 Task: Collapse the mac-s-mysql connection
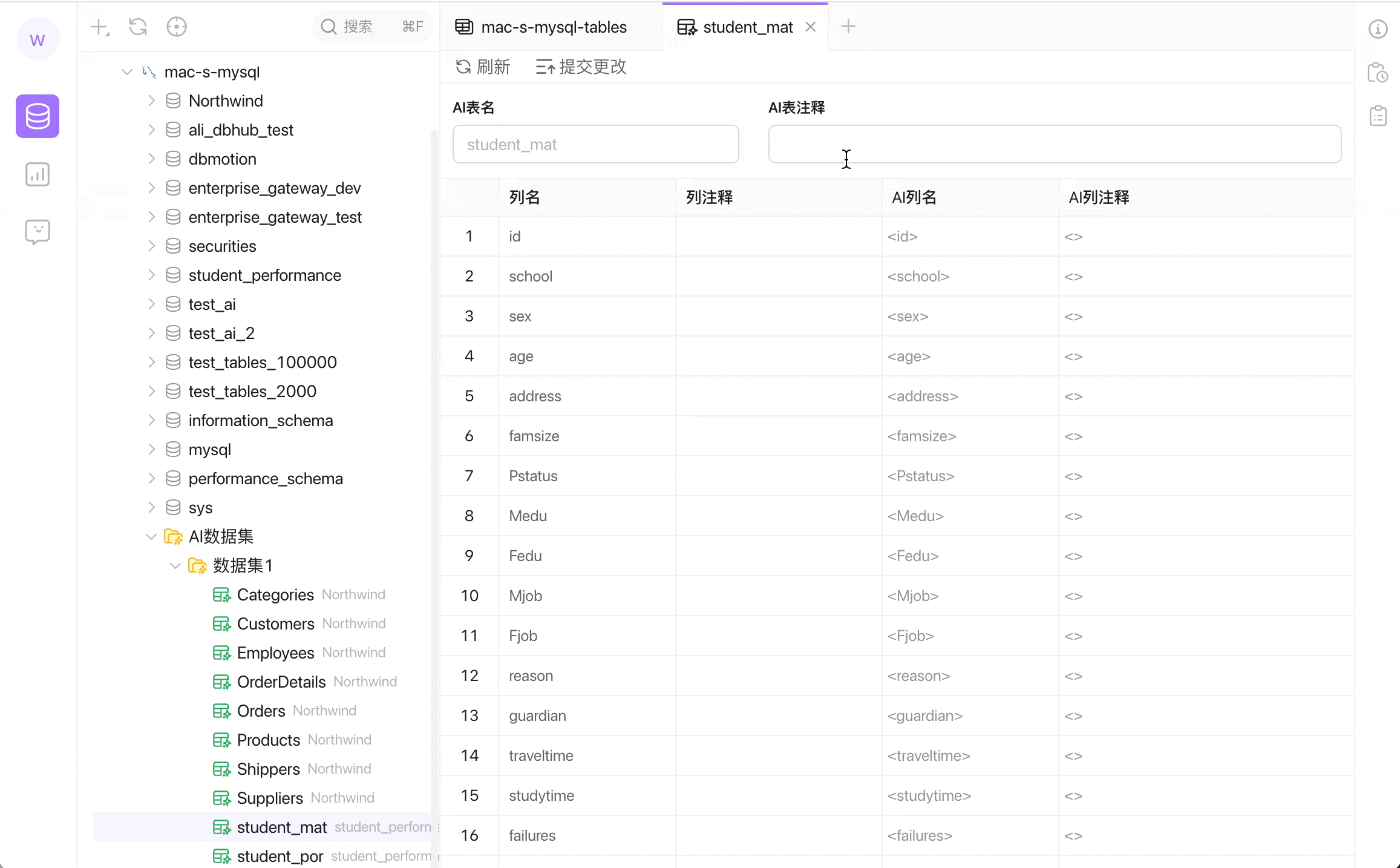127,72
